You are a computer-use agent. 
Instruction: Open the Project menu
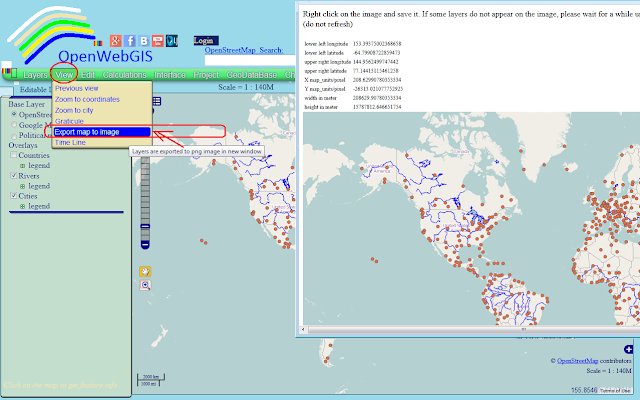point(206,75)
